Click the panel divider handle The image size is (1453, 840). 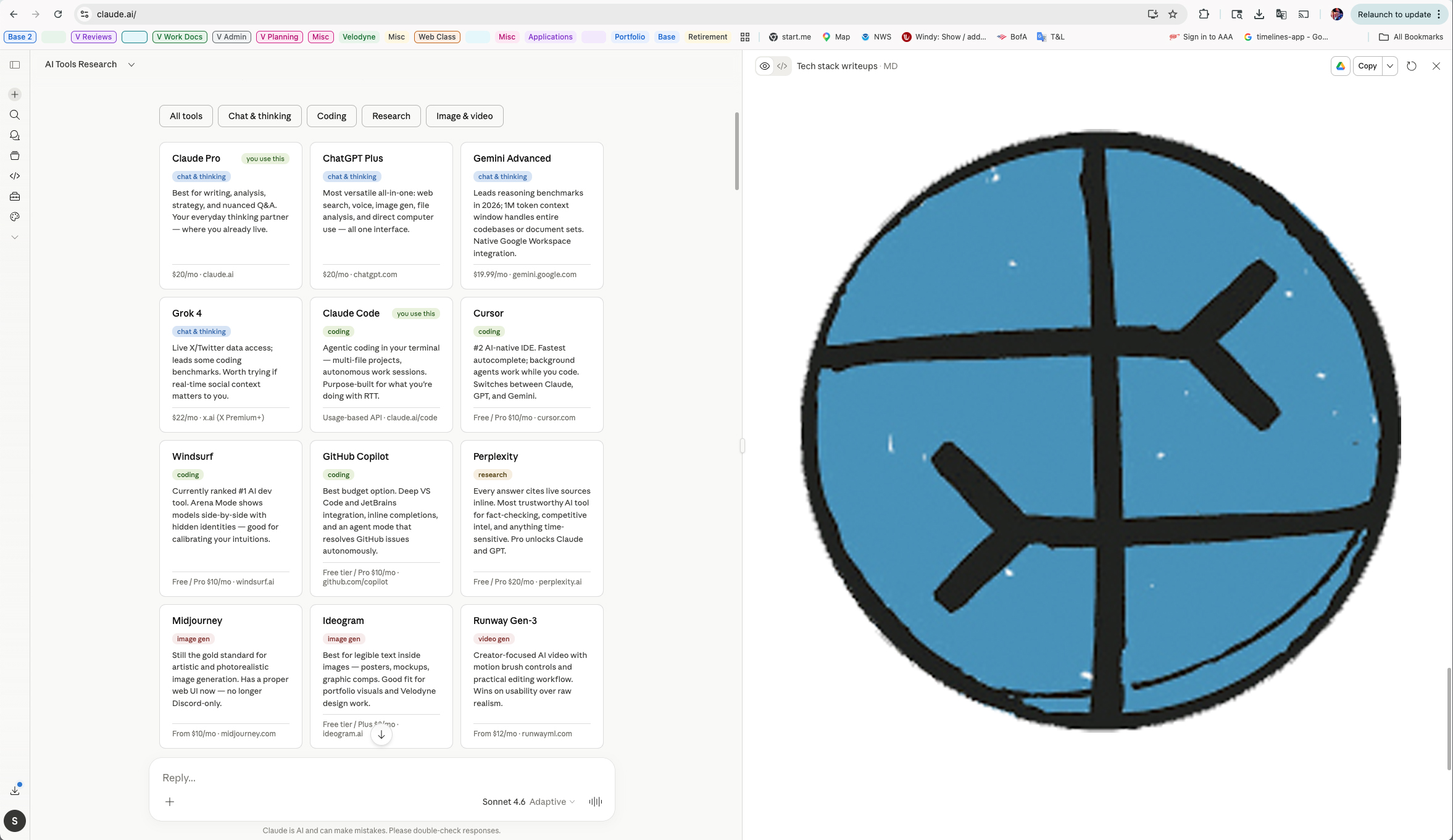tap(742, 445)
